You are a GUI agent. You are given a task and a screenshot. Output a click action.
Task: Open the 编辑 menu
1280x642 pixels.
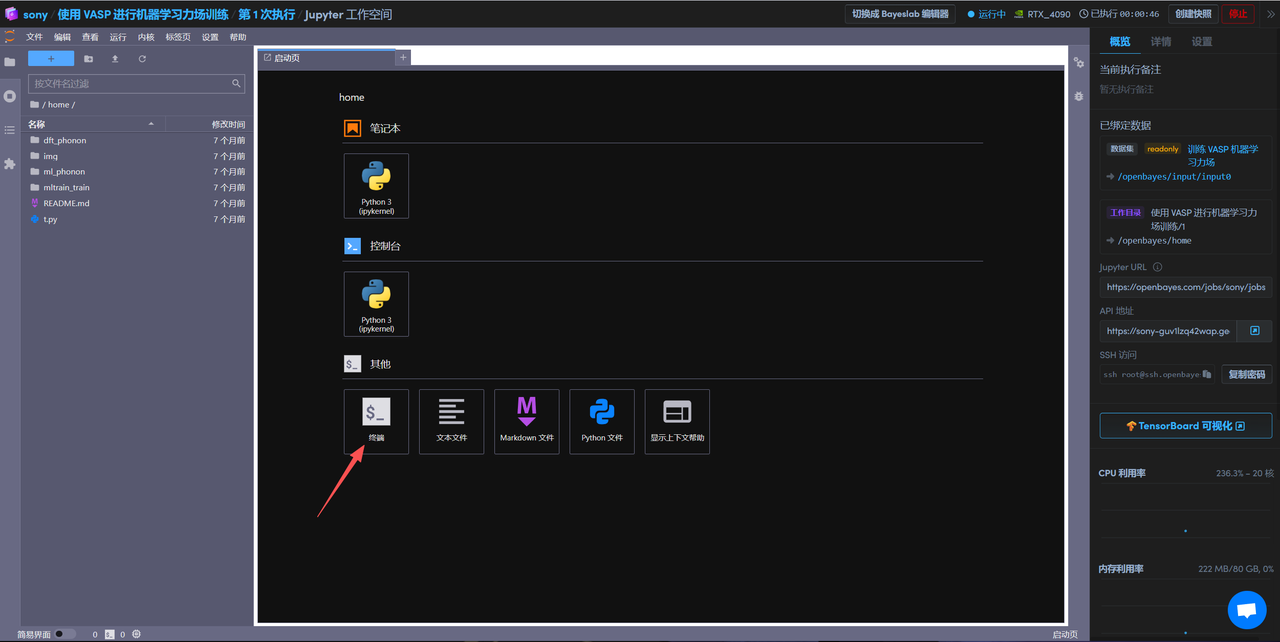pos(62,37)
